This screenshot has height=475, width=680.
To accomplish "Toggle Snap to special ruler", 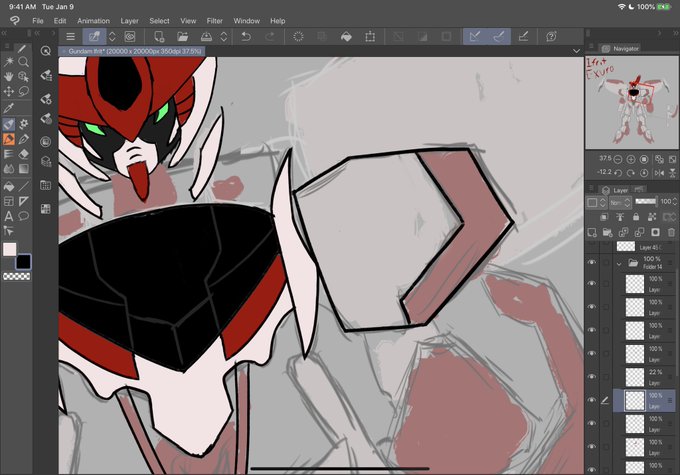I will (499, 36).
